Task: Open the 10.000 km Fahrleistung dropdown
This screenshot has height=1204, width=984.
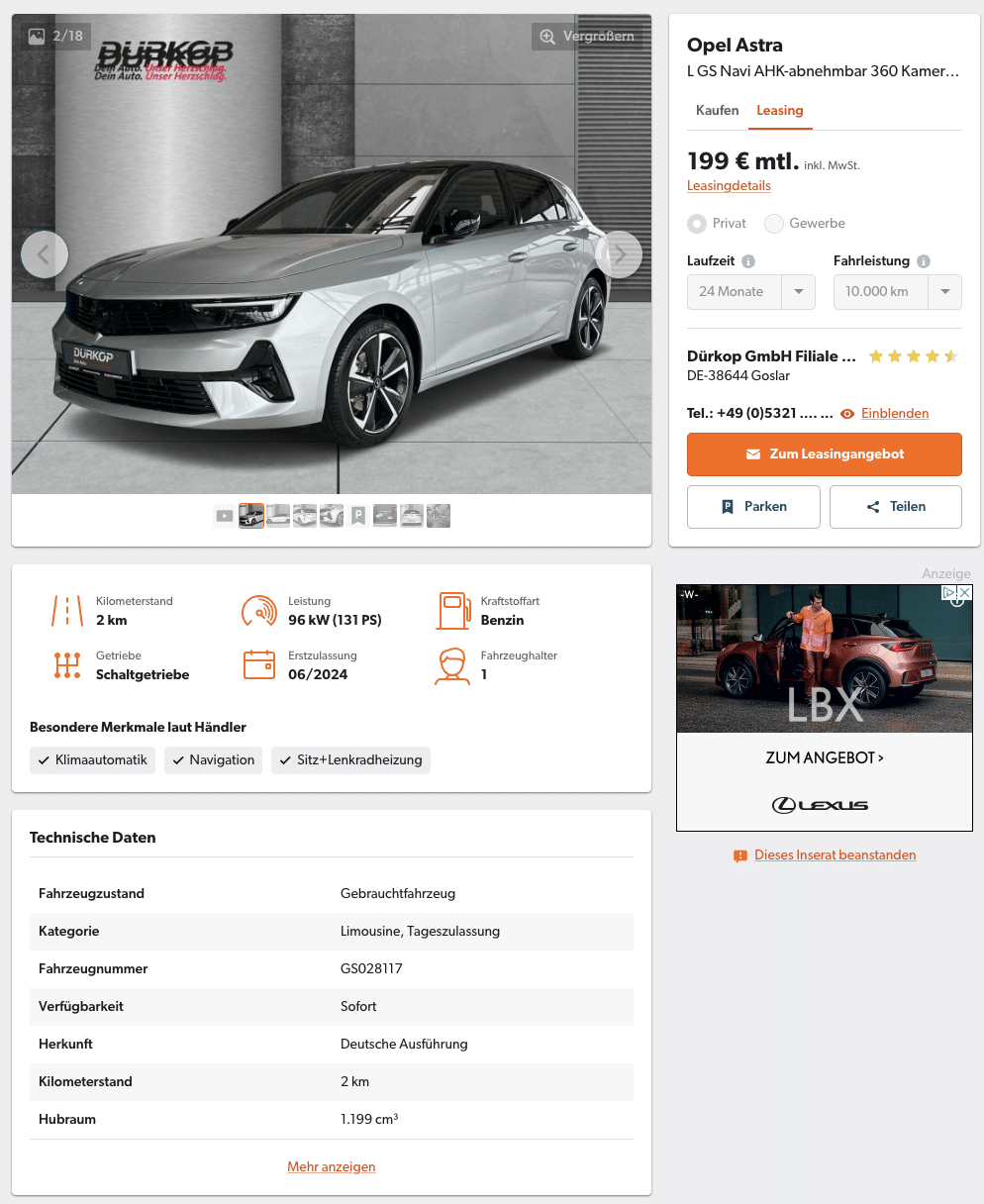Action: (898, 292)
